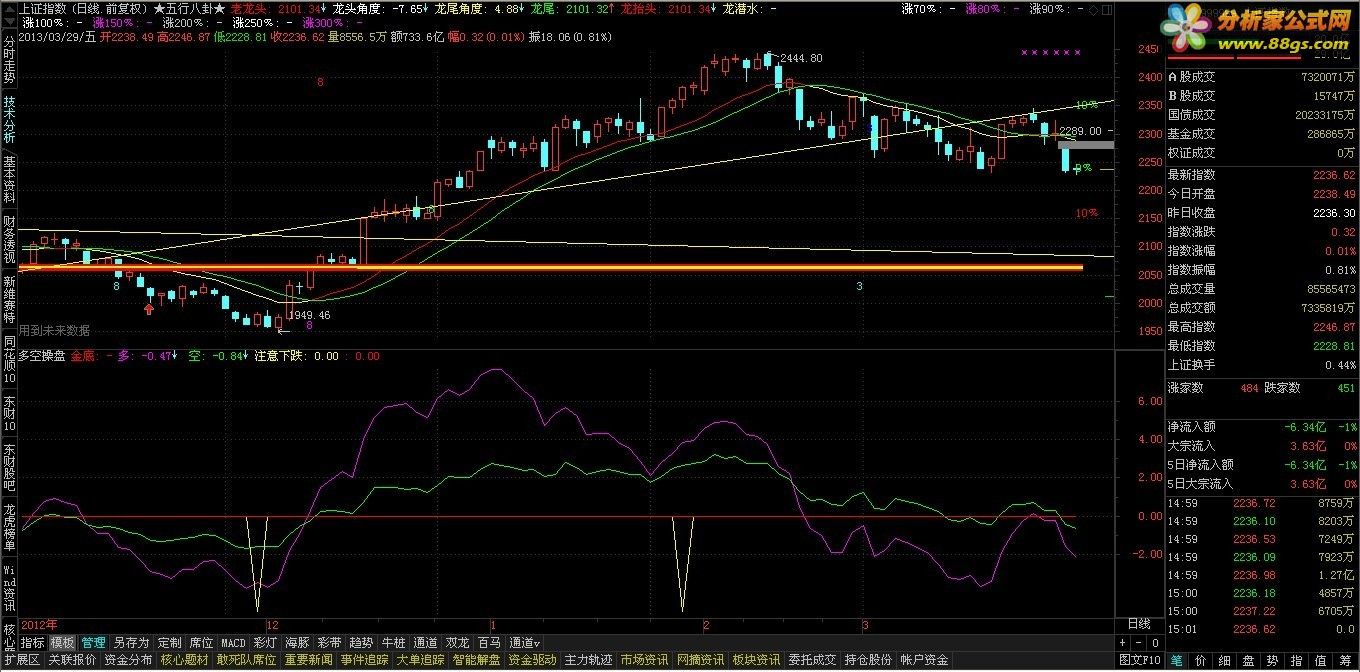Image resolution: width=1360 pixels, height=672 pixels.
Task: Open the 通道 dropdown with arrow
Action: (524, 642)
